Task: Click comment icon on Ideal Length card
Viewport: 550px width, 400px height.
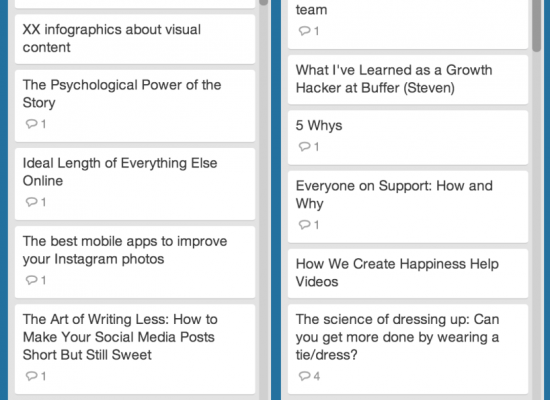Action: click(x=31, y=202)
